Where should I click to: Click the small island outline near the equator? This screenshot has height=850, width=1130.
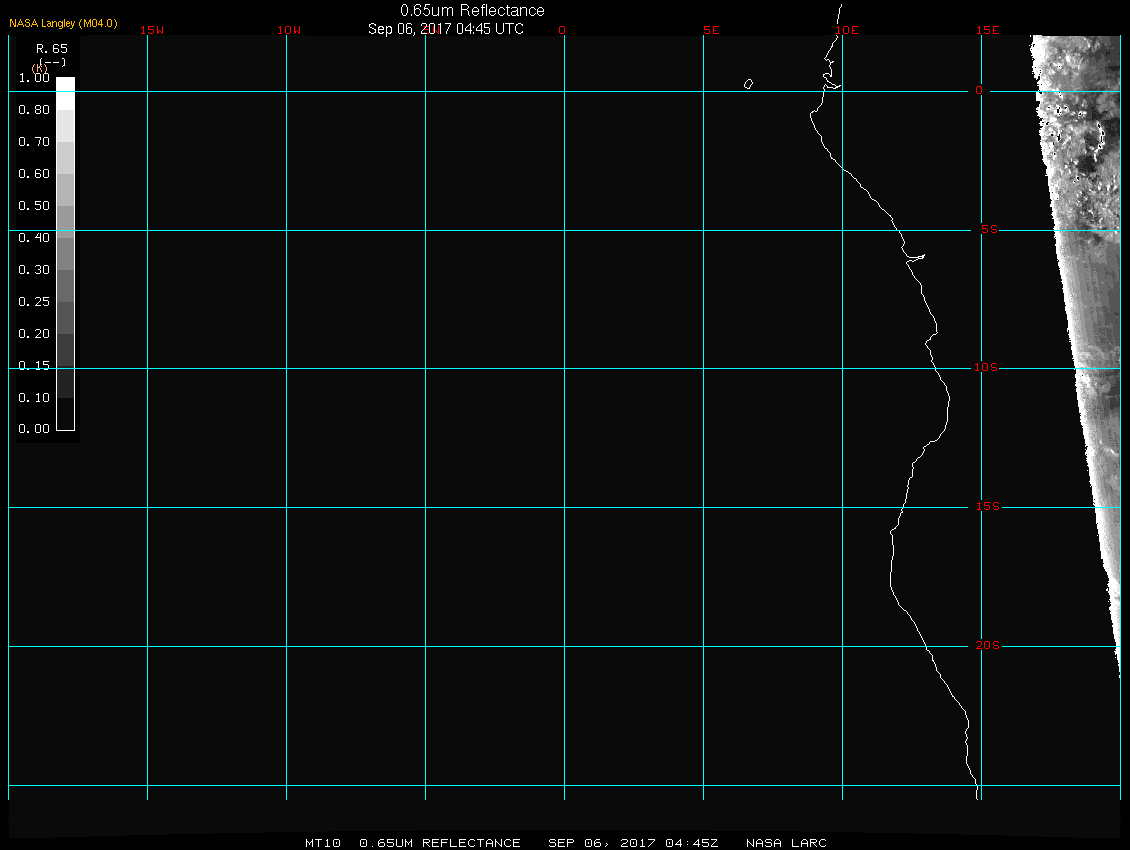[748, 84]
